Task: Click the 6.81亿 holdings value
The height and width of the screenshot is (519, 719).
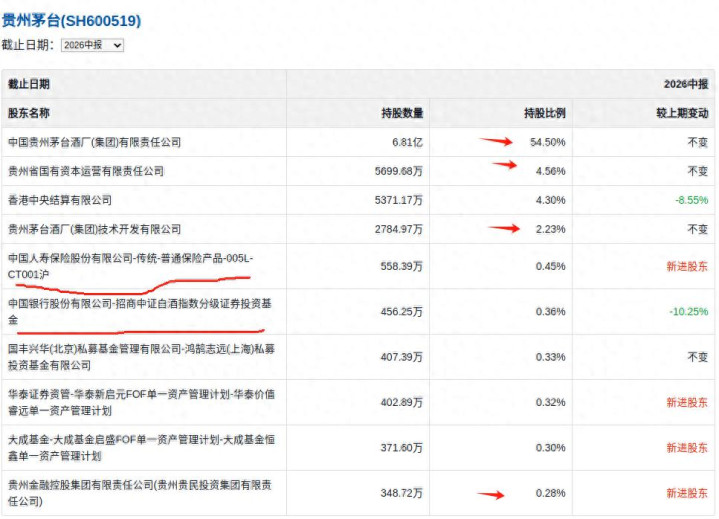Action: pos(407,142)
